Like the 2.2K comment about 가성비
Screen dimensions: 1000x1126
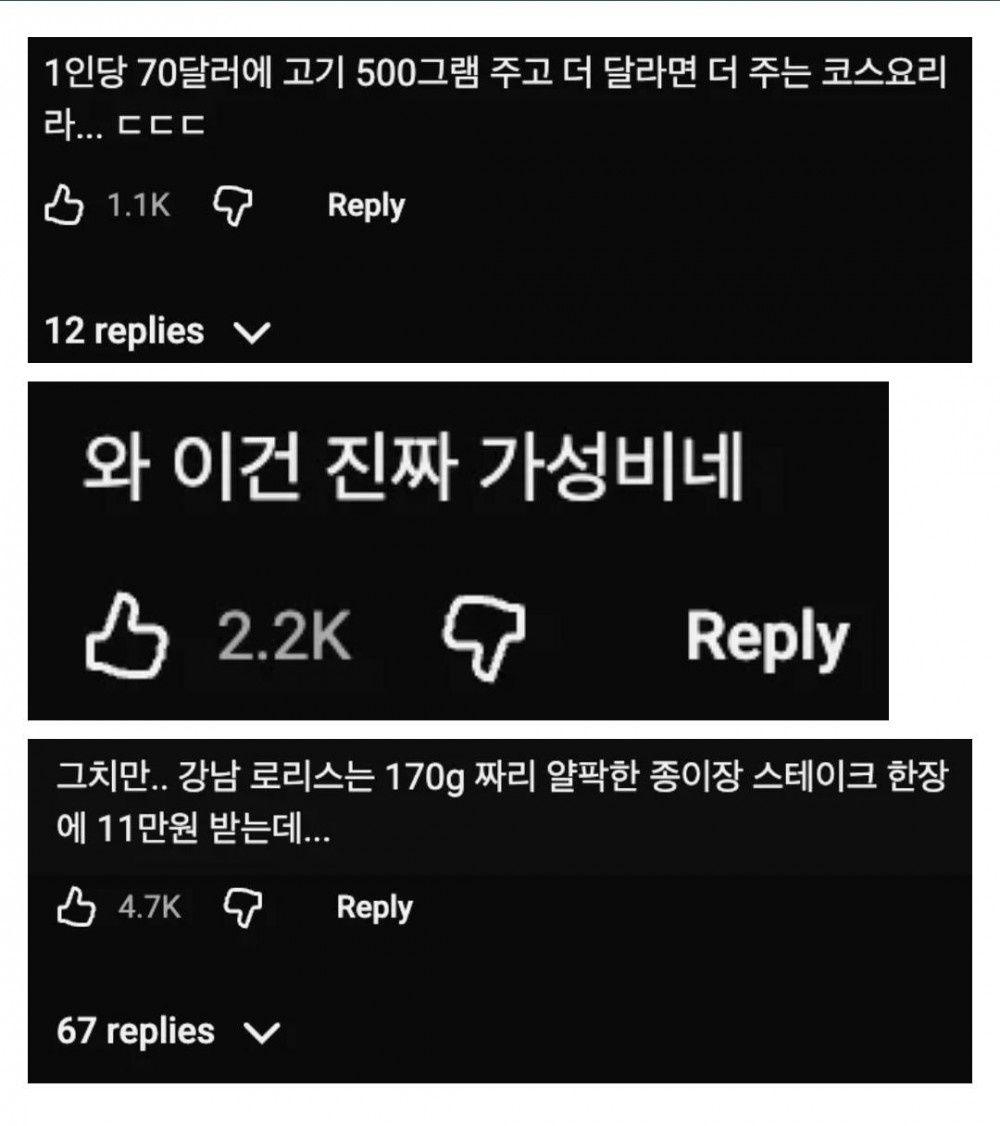pos(126,636)
